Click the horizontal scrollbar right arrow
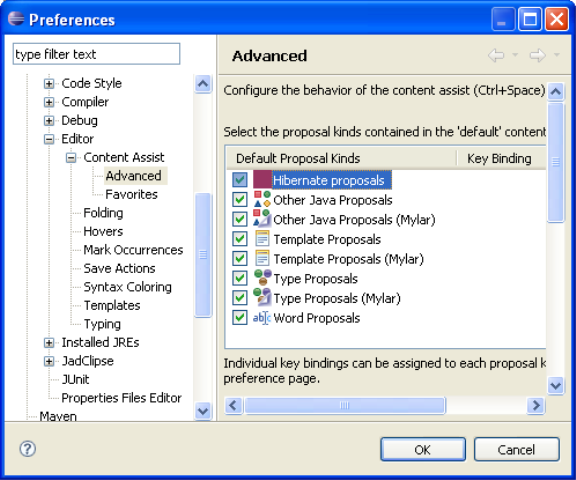 tap(536, 405)
